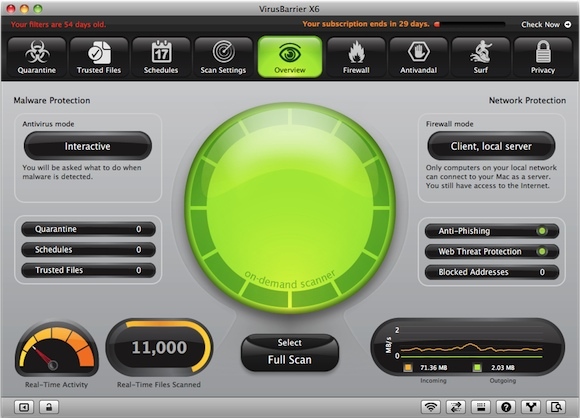Screen dimensions: 580x418
Task: Click the '71.36 MB' incoming value
Action: pyautogui.click(x=434, y=368)
